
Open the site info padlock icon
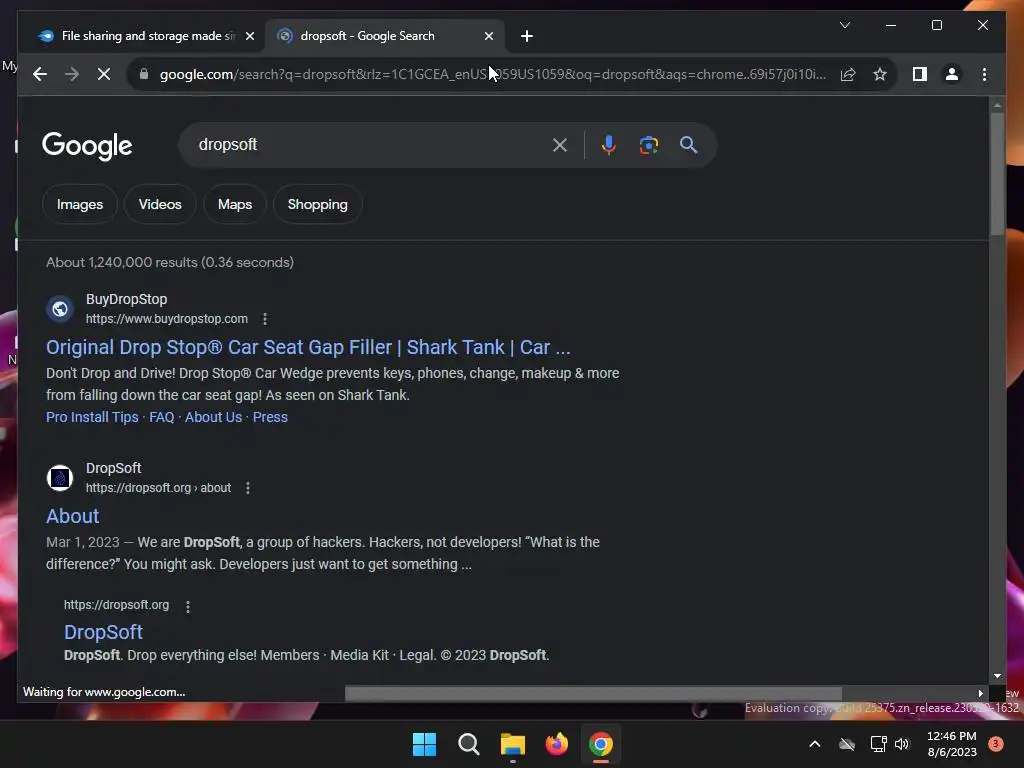click(144, 74)
